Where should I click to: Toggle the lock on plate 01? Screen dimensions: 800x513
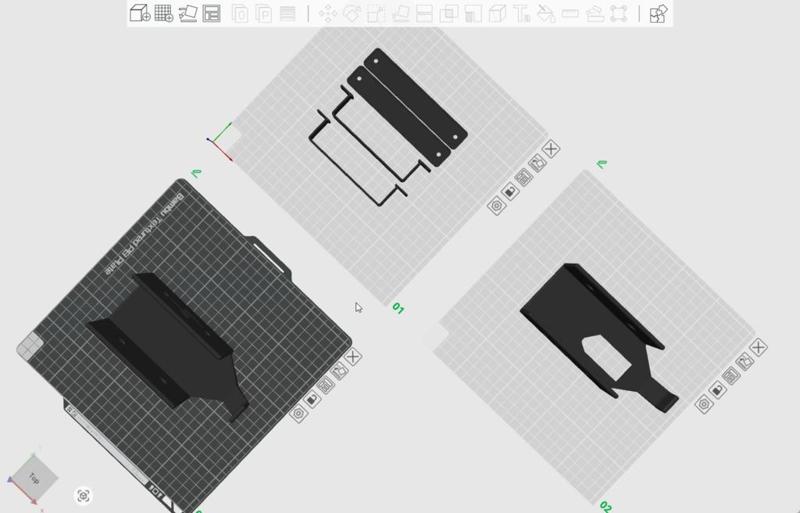[510, 191]
